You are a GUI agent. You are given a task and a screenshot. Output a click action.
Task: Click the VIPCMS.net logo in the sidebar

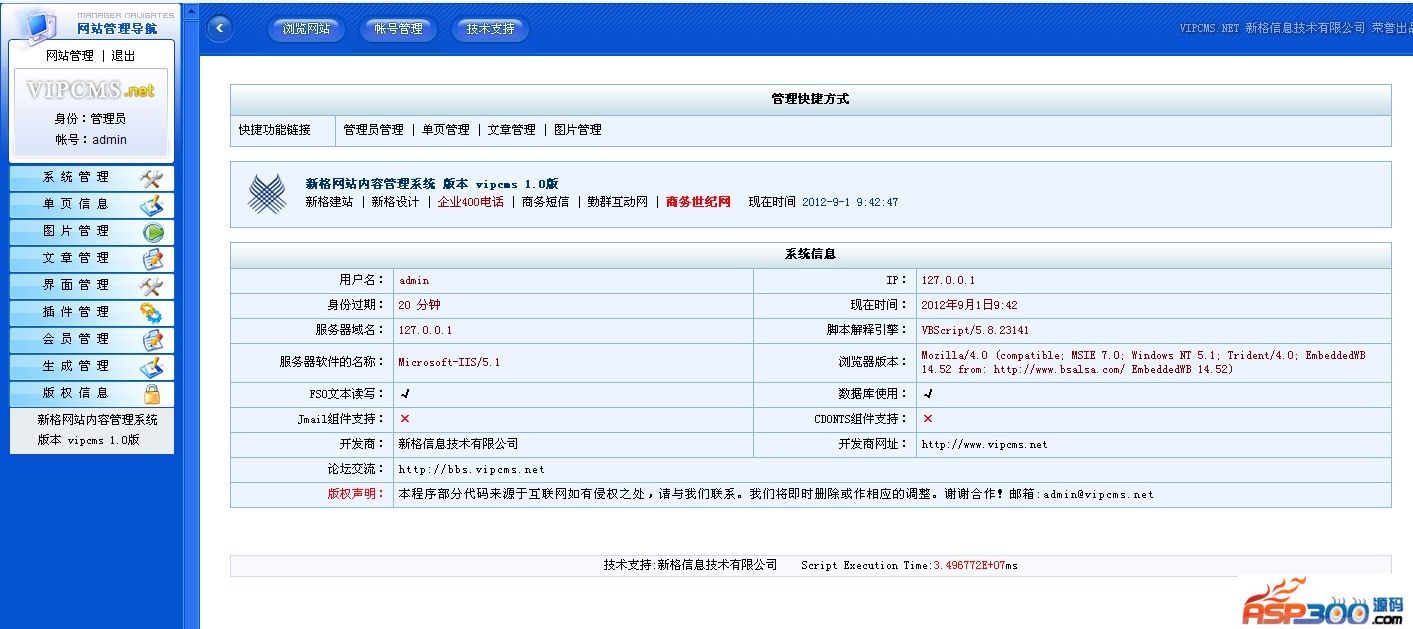click(x=91, y=90)
